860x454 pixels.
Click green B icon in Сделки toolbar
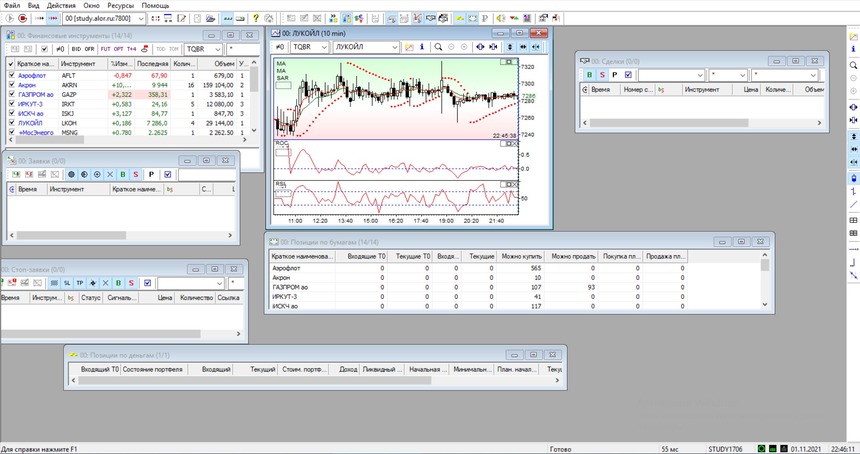click(590, 75)
